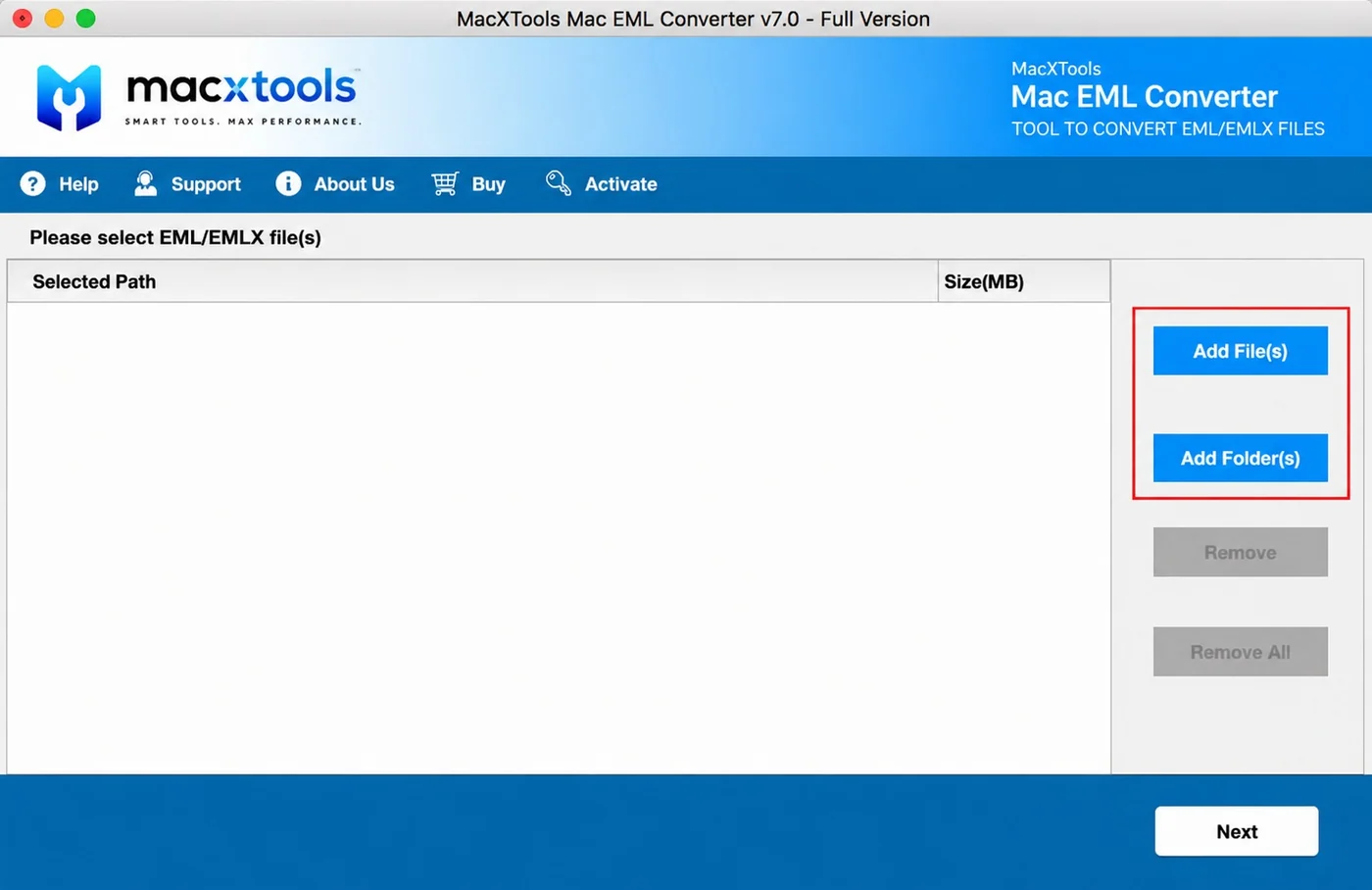Viewport: 1372px width, 890px height.
Task: Open the Buy menu label
Action: click(488, 184)
